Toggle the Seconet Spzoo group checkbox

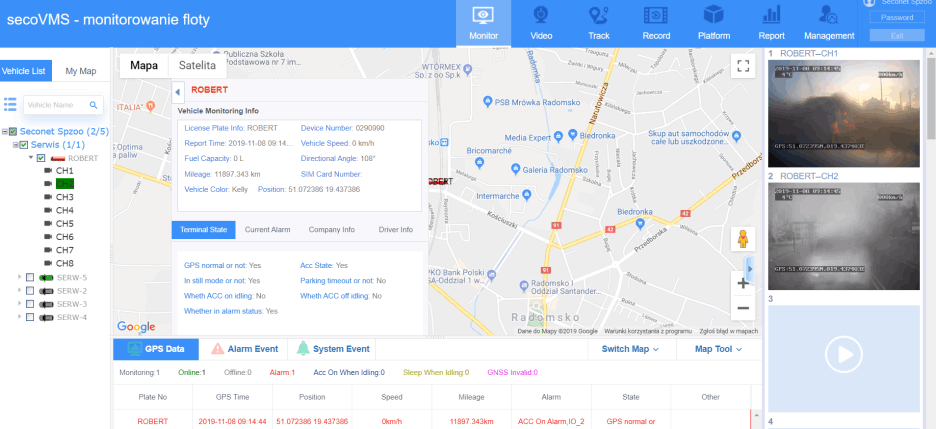click(x=13, y=131)
